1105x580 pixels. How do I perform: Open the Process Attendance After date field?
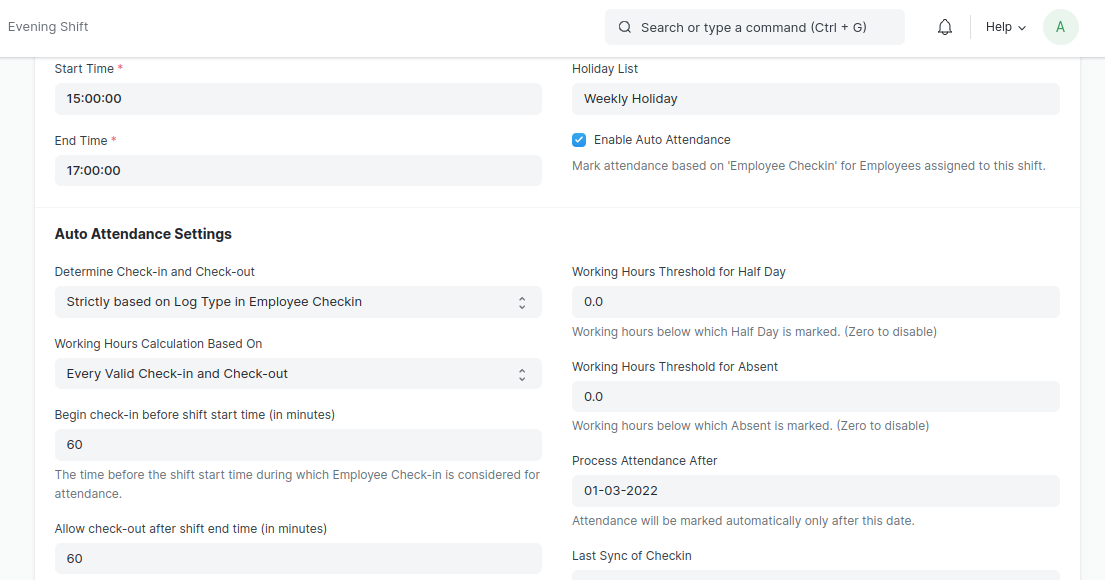pos(815,491)
